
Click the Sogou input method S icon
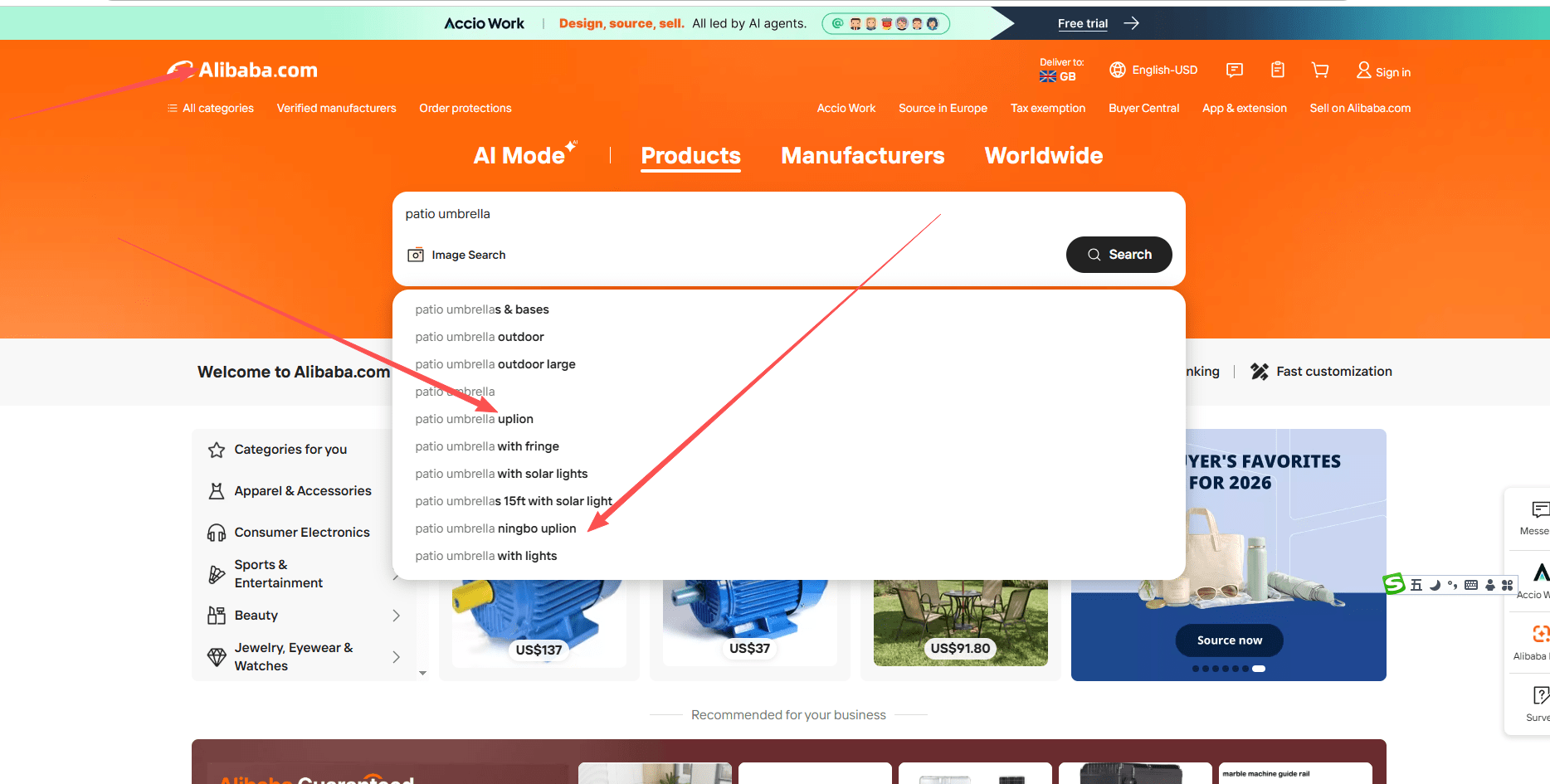pos(1394,584)
